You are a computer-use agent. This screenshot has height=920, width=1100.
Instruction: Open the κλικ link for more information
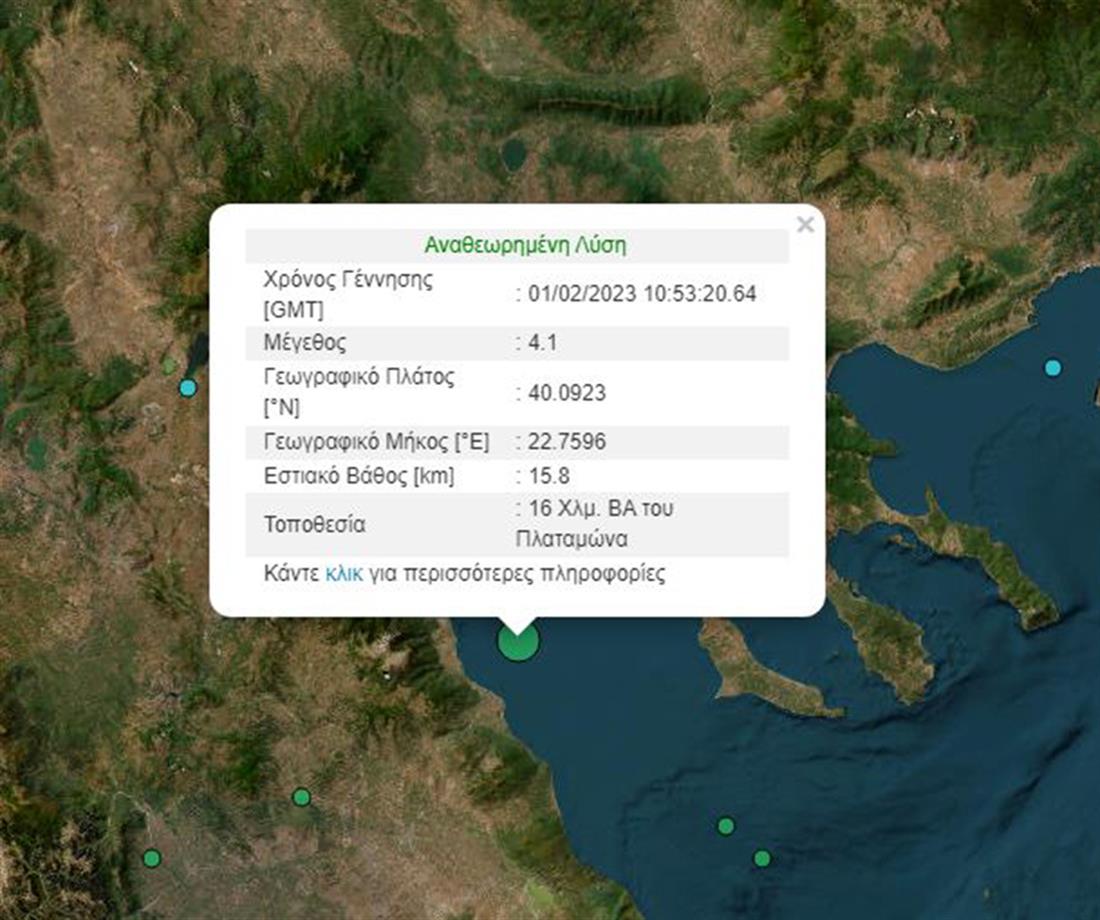344,575
